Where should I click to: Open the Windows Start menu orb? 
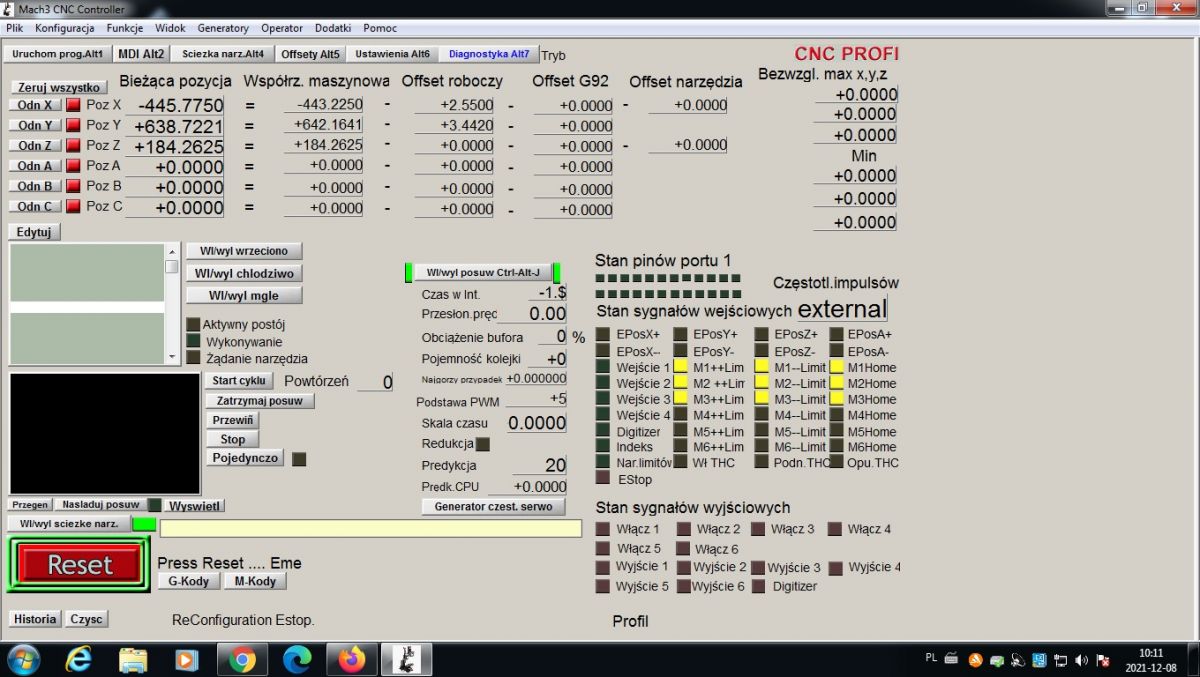(22, 660)
